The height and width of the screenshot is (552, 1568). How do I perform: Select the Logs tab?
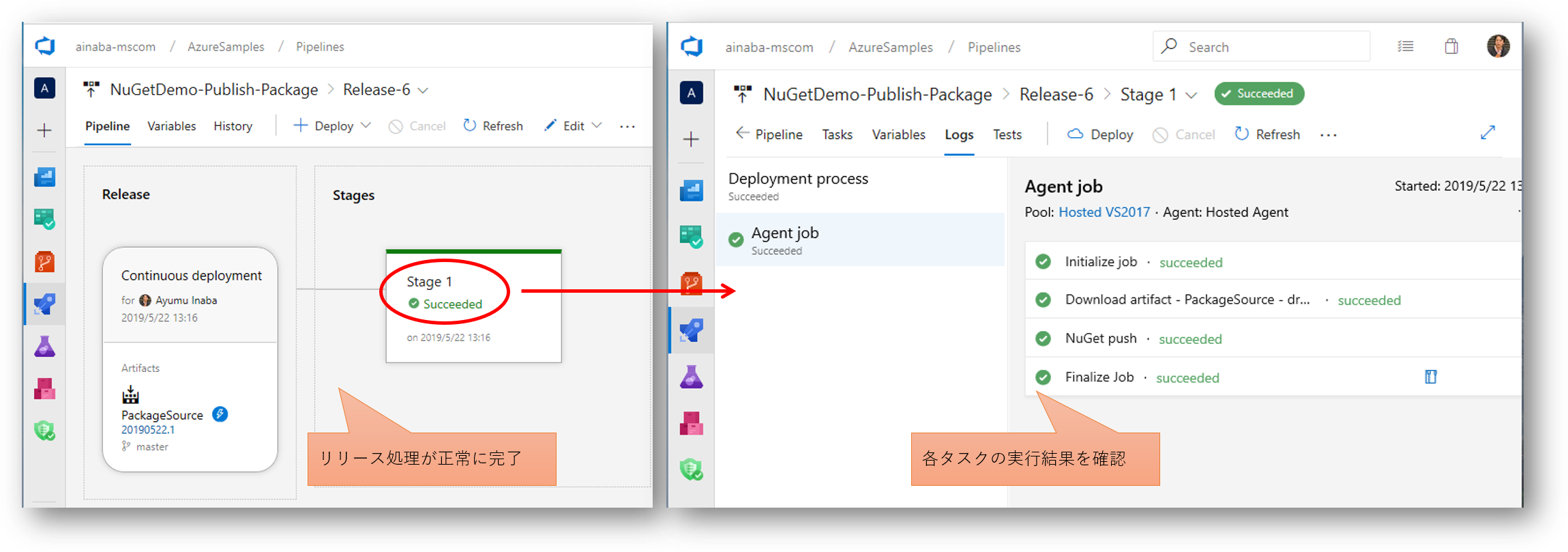[x=959, y=134]
